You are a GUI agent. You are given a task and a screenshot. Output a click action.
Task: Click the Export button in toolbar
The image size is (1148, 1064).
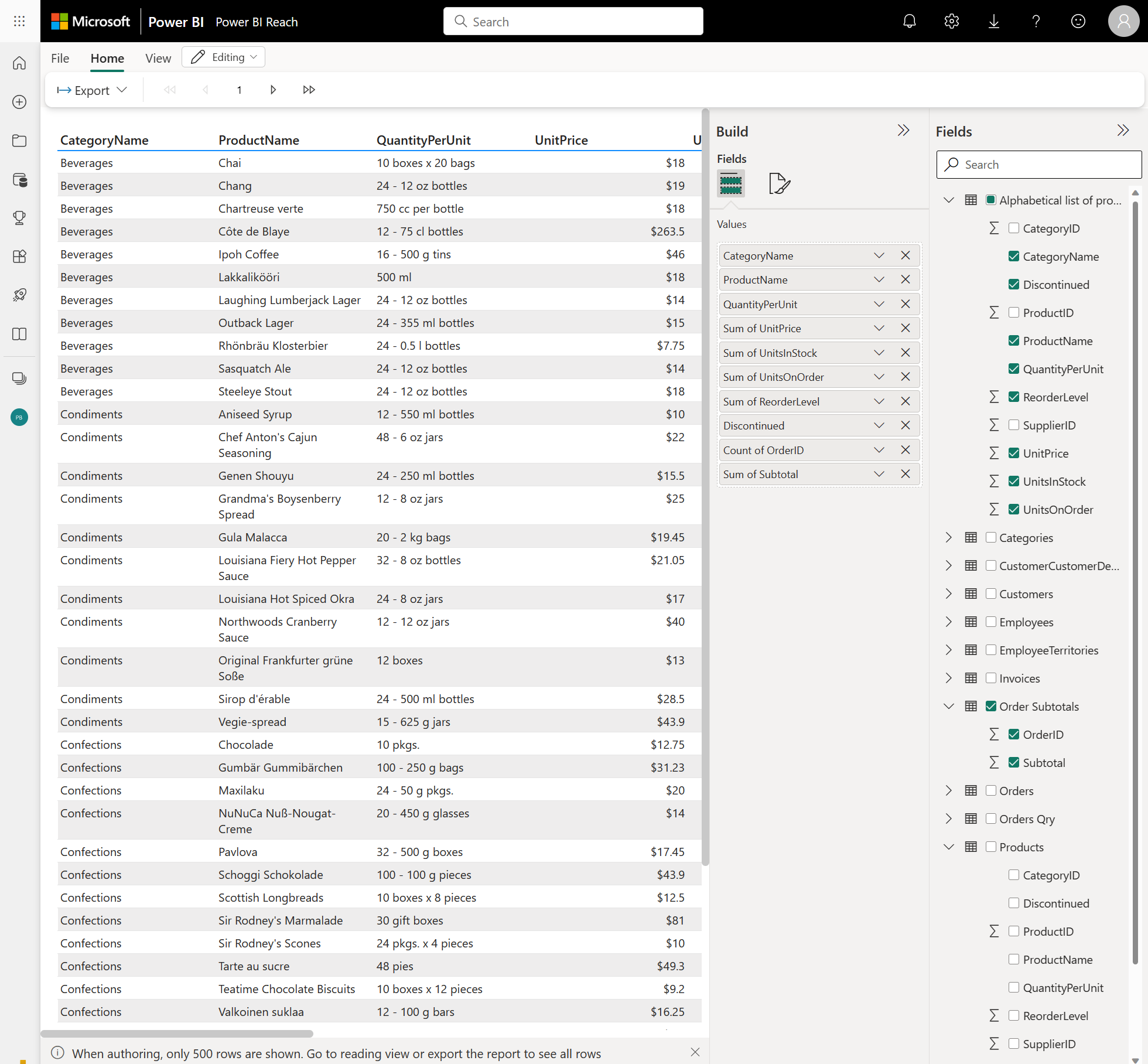click(92, 90)
